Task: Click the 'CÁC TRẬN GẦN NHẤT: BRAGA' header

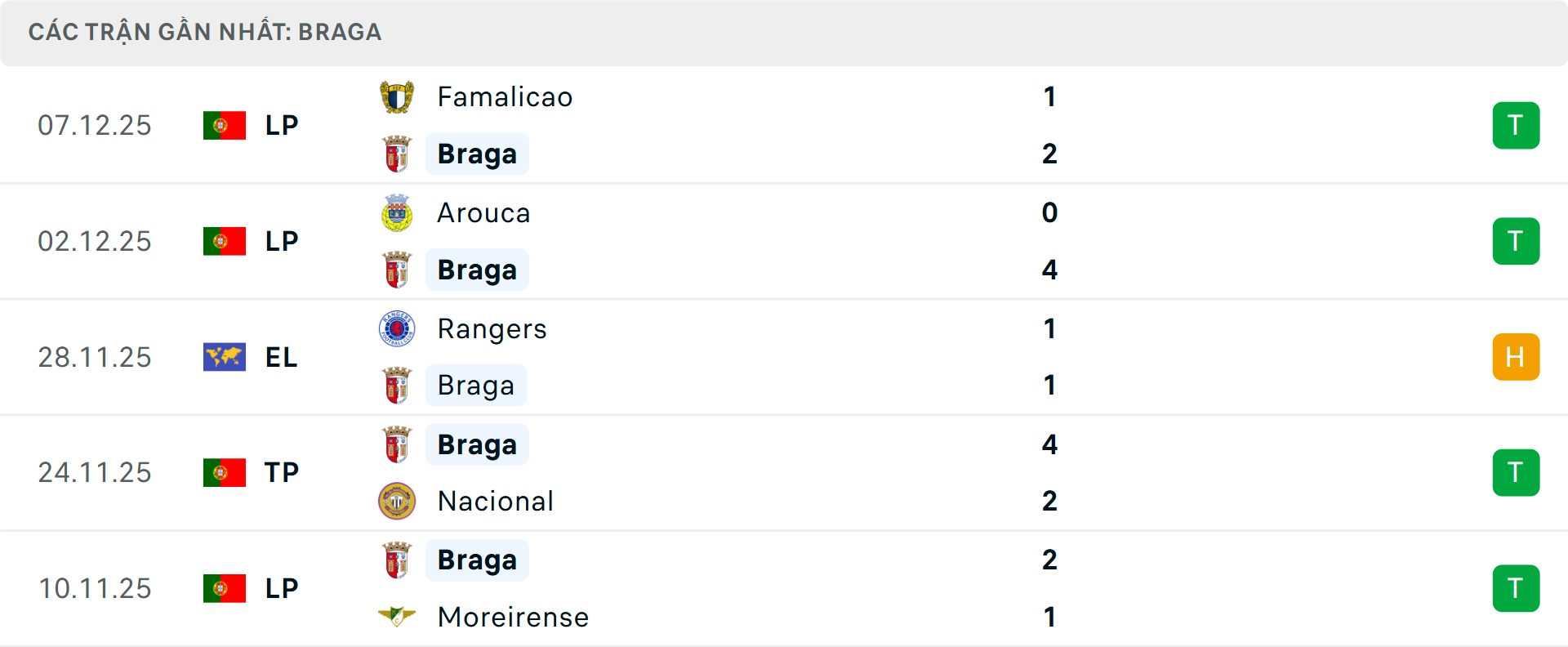Action: [x=205, y=32]
